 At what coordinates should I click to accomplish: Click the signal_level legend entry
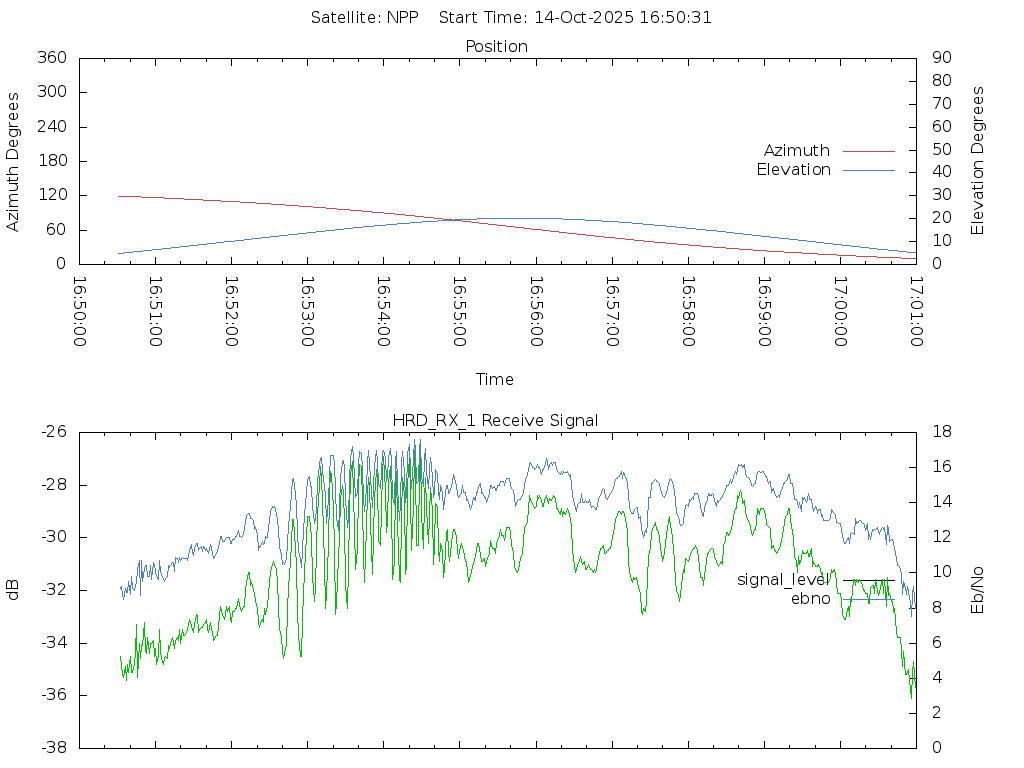783,580
